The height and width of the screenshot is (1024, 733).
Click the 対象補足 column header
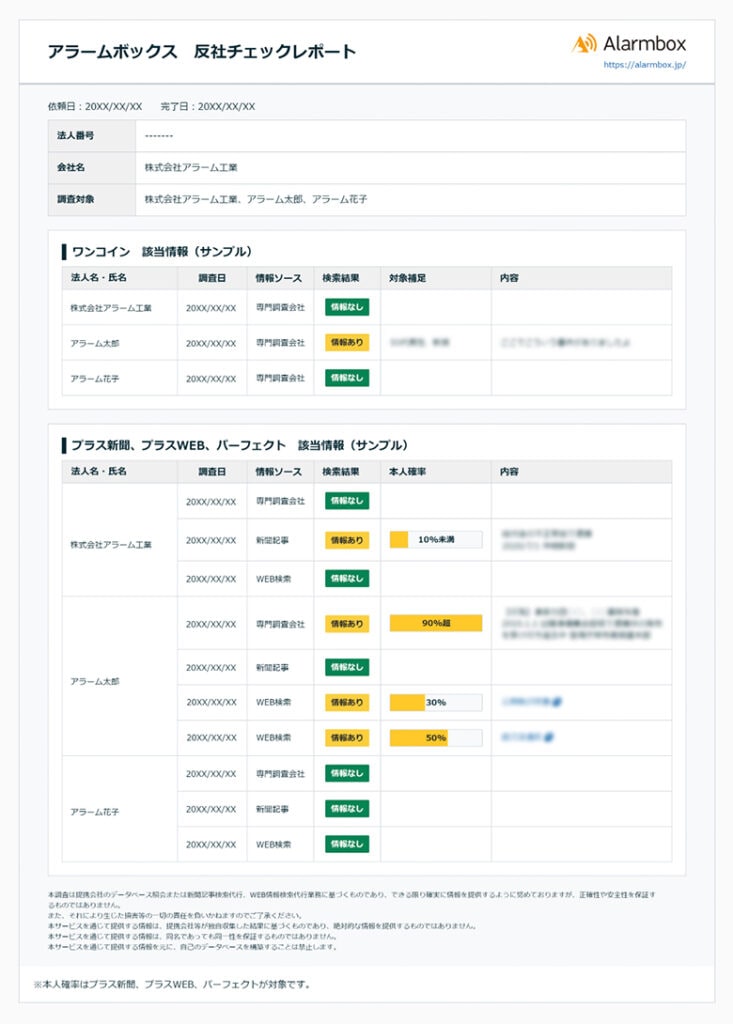point(407,277)
